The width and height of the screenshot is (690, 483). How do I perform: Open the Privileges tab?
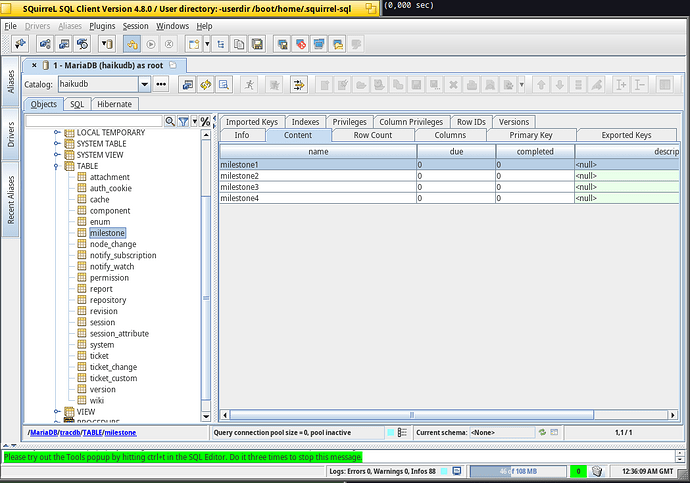point(349,122)
